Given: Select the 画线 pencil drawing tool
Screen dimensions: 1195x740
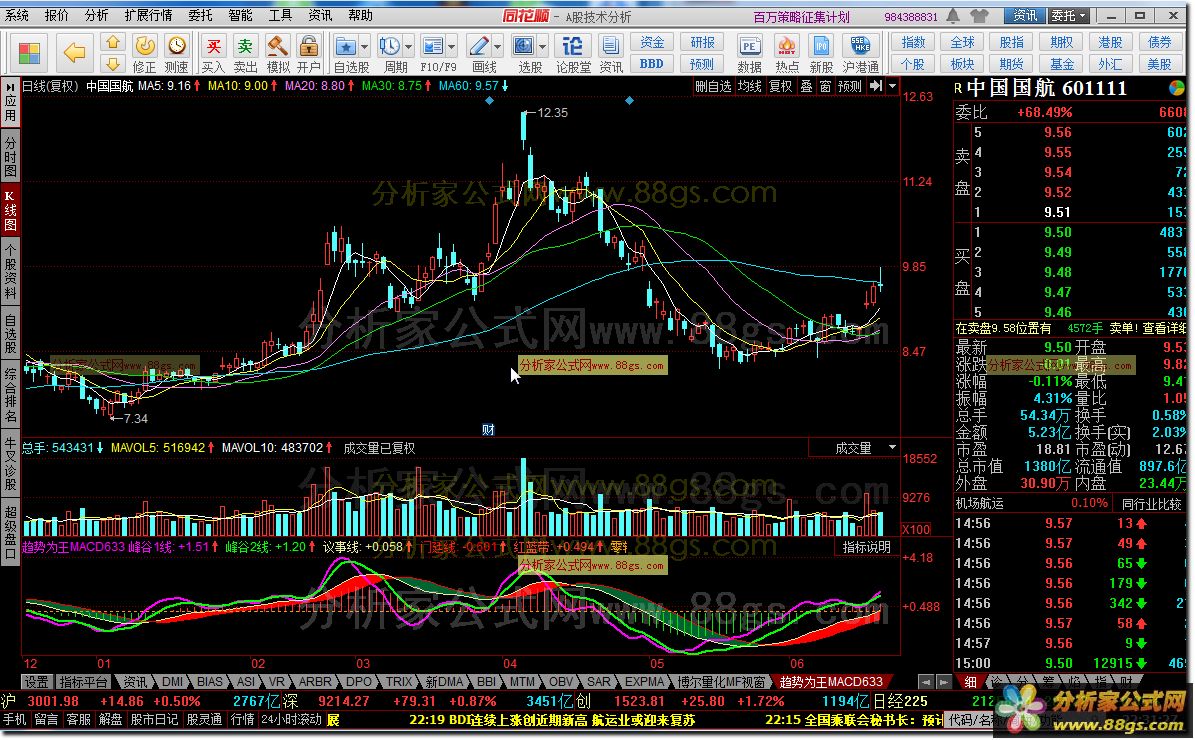Looking at the screenshot, I should (478, 46).
